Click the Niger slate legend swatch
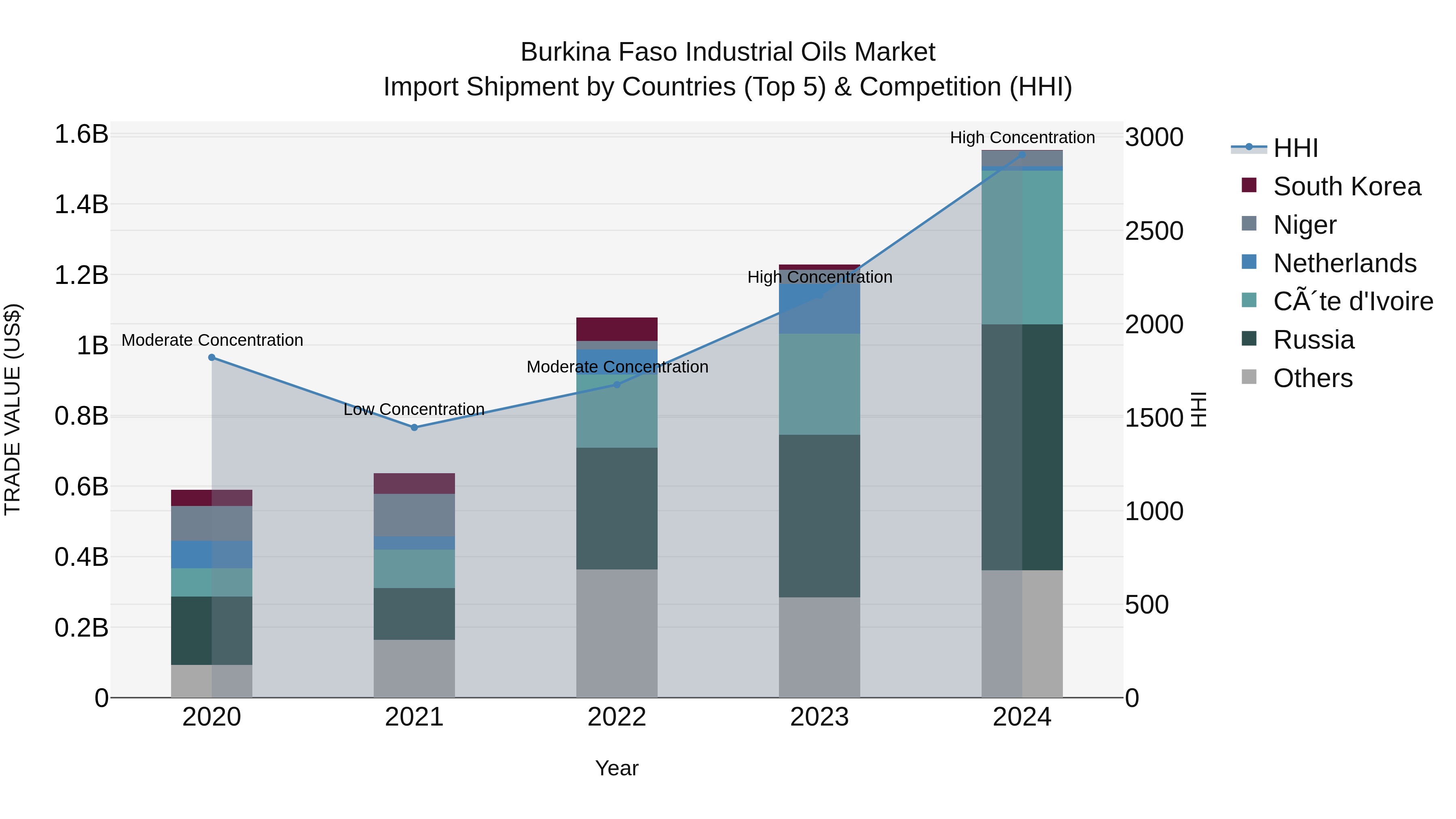Screen dimensions: 1456x819 tap(1249, 223)
